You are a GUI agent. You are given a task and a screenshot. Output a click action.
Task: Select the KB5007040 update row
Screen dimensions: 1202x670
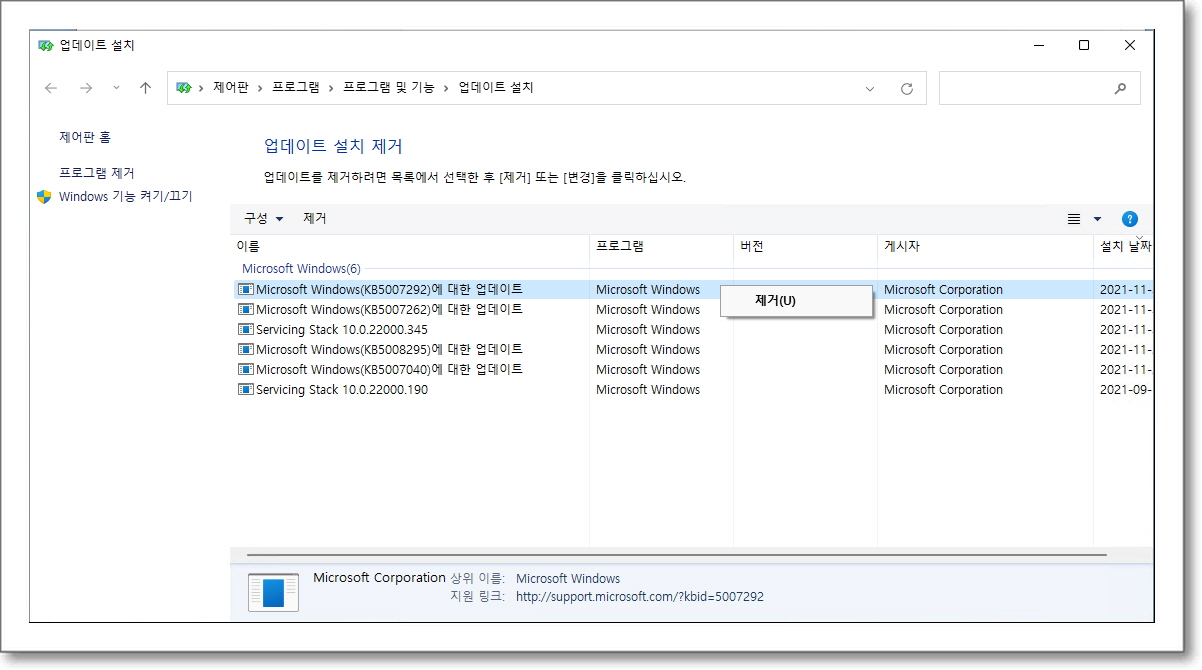(x=693, y=370)
